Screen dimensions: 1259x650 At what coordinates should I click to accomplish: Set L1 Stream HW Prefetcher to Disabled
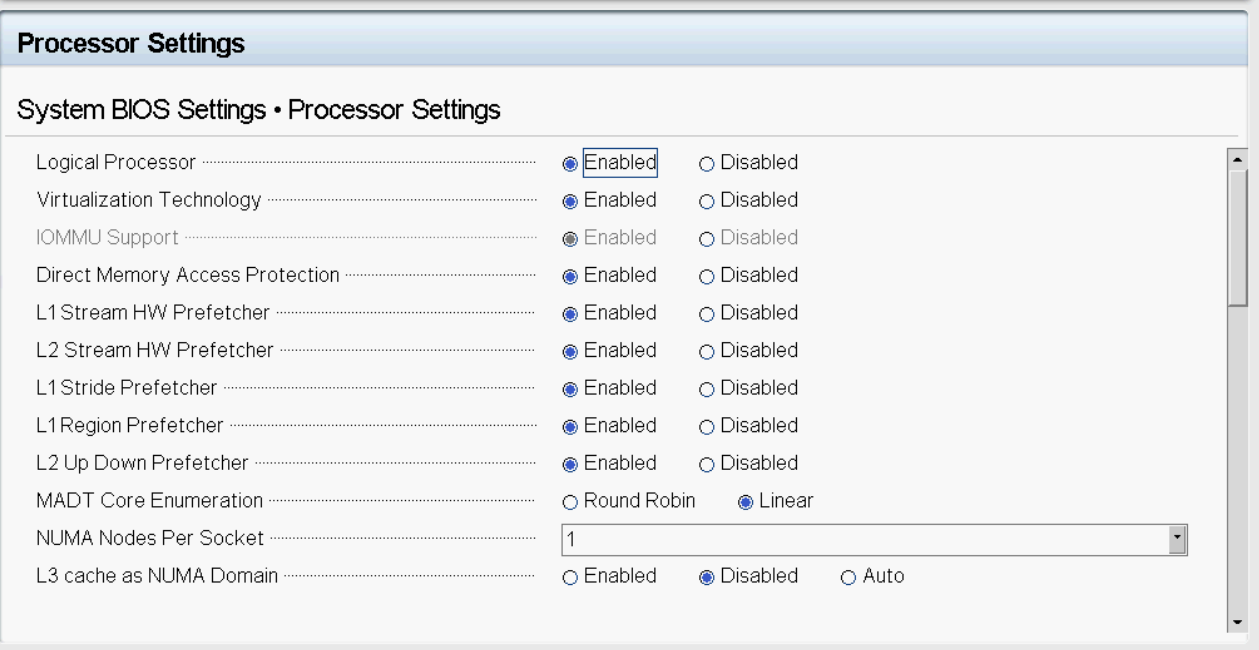click(707, 313)
